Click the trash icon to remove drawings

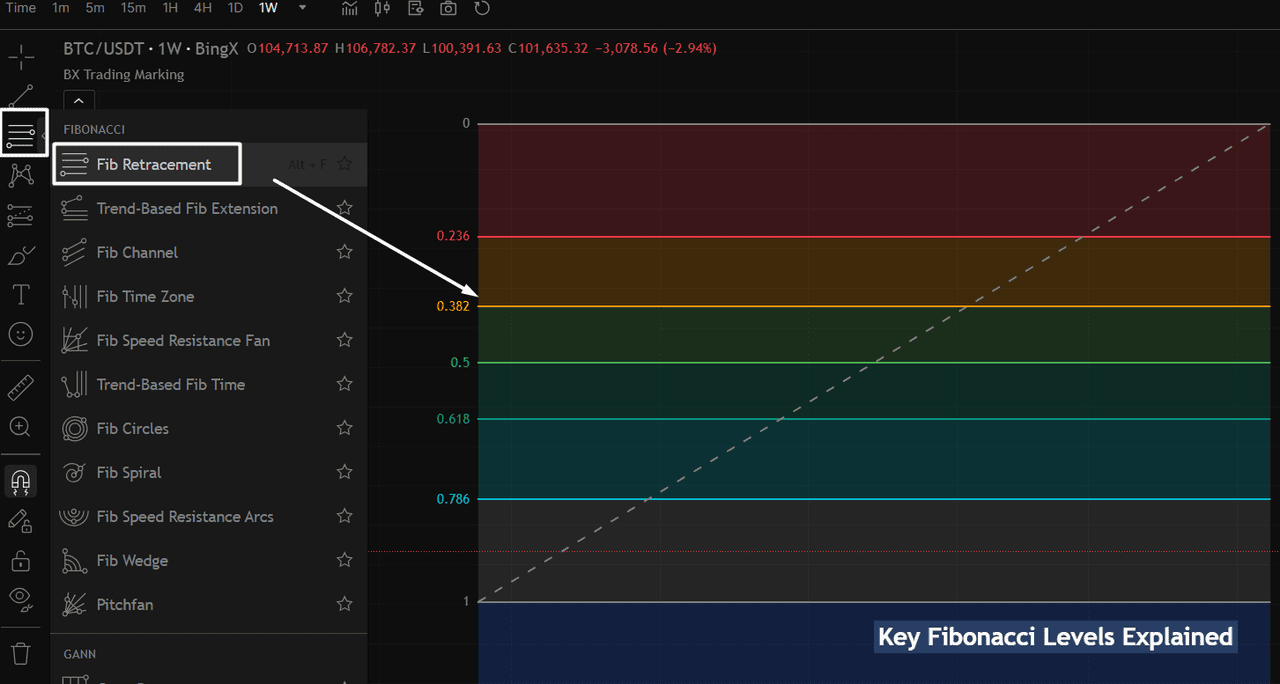point(20,654)
